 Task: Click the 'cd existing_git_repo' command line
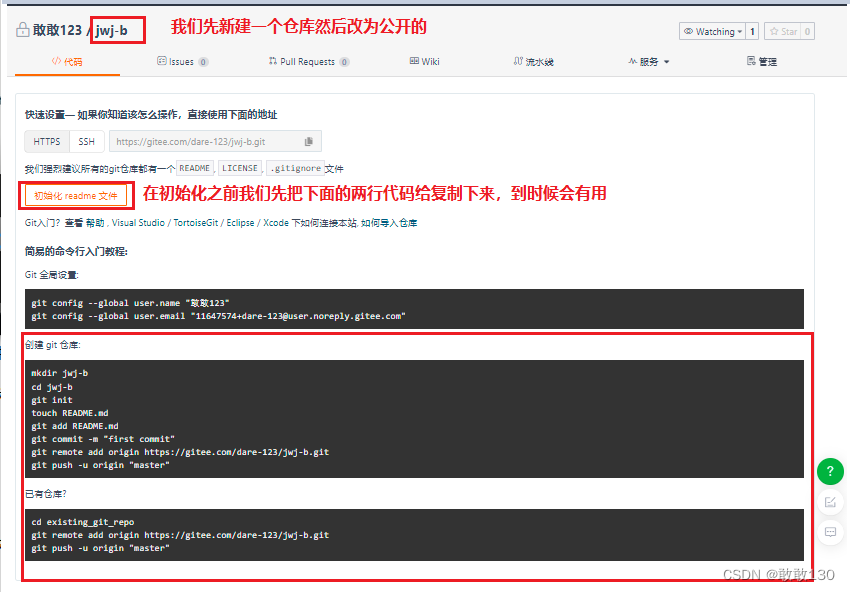pyautogui.click(x=82, y=522)
